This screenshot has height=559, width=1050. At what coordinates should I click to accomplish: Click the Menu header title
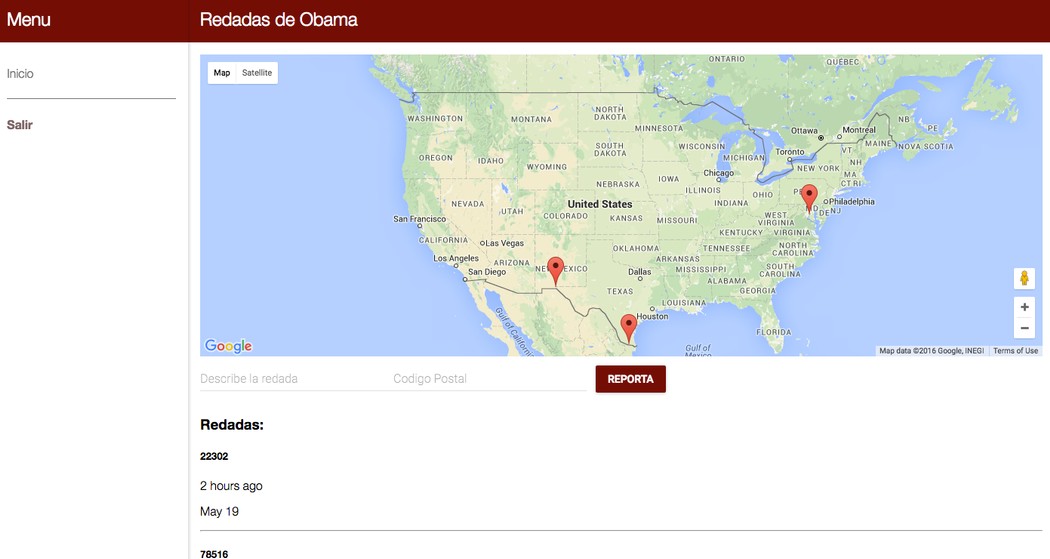(29, 19)
